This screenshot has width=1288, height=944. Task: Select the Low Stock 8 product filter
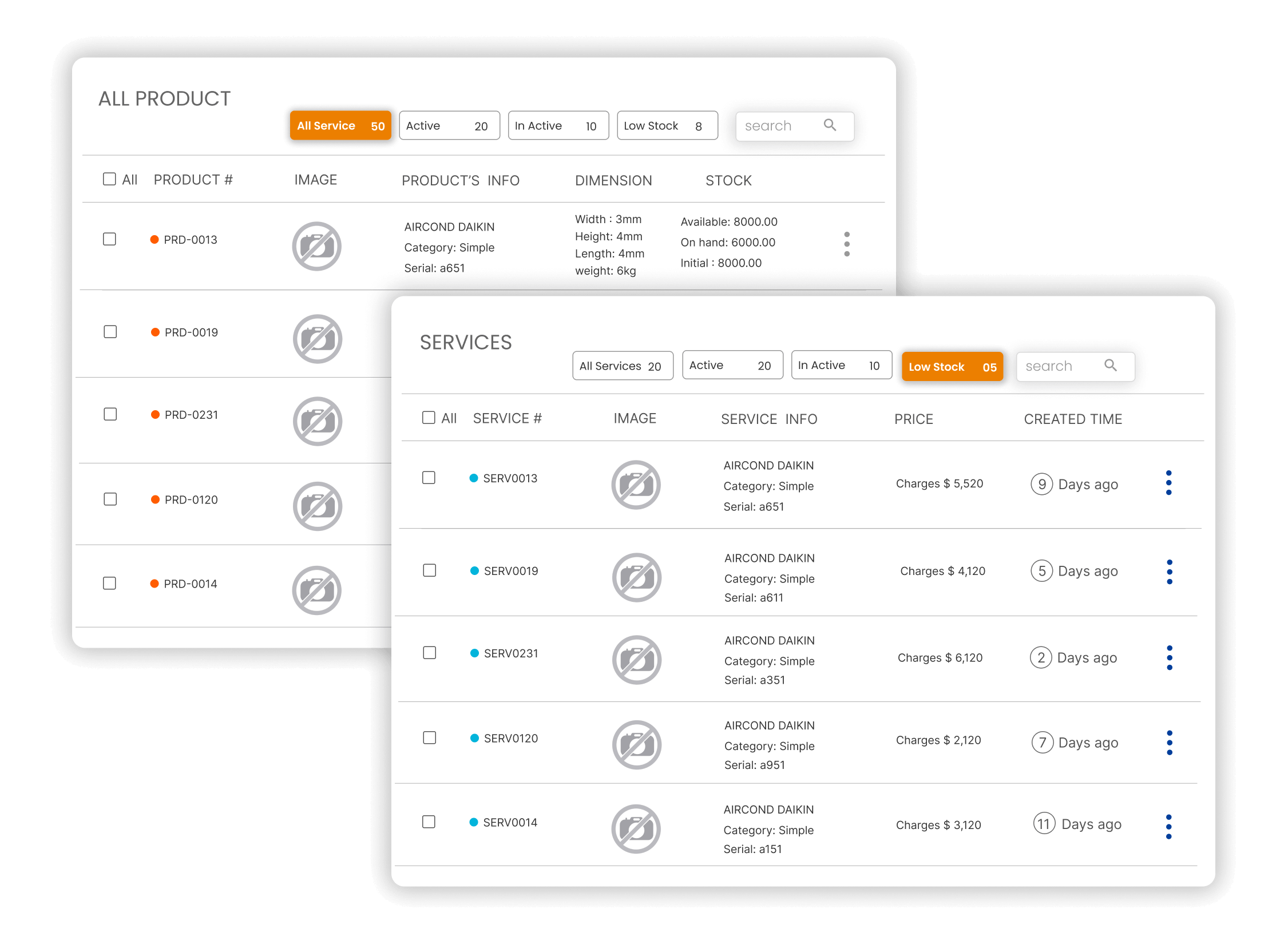pyautogui.click(x=667, y=126)
